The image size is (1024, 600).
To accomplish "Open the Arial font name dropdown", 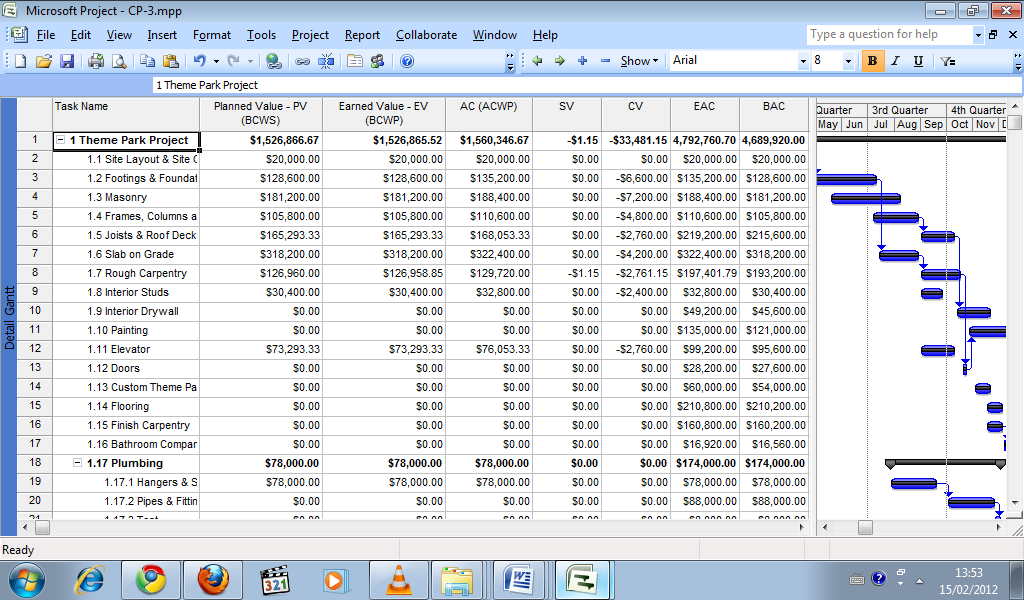I will [x=802, y=61].
